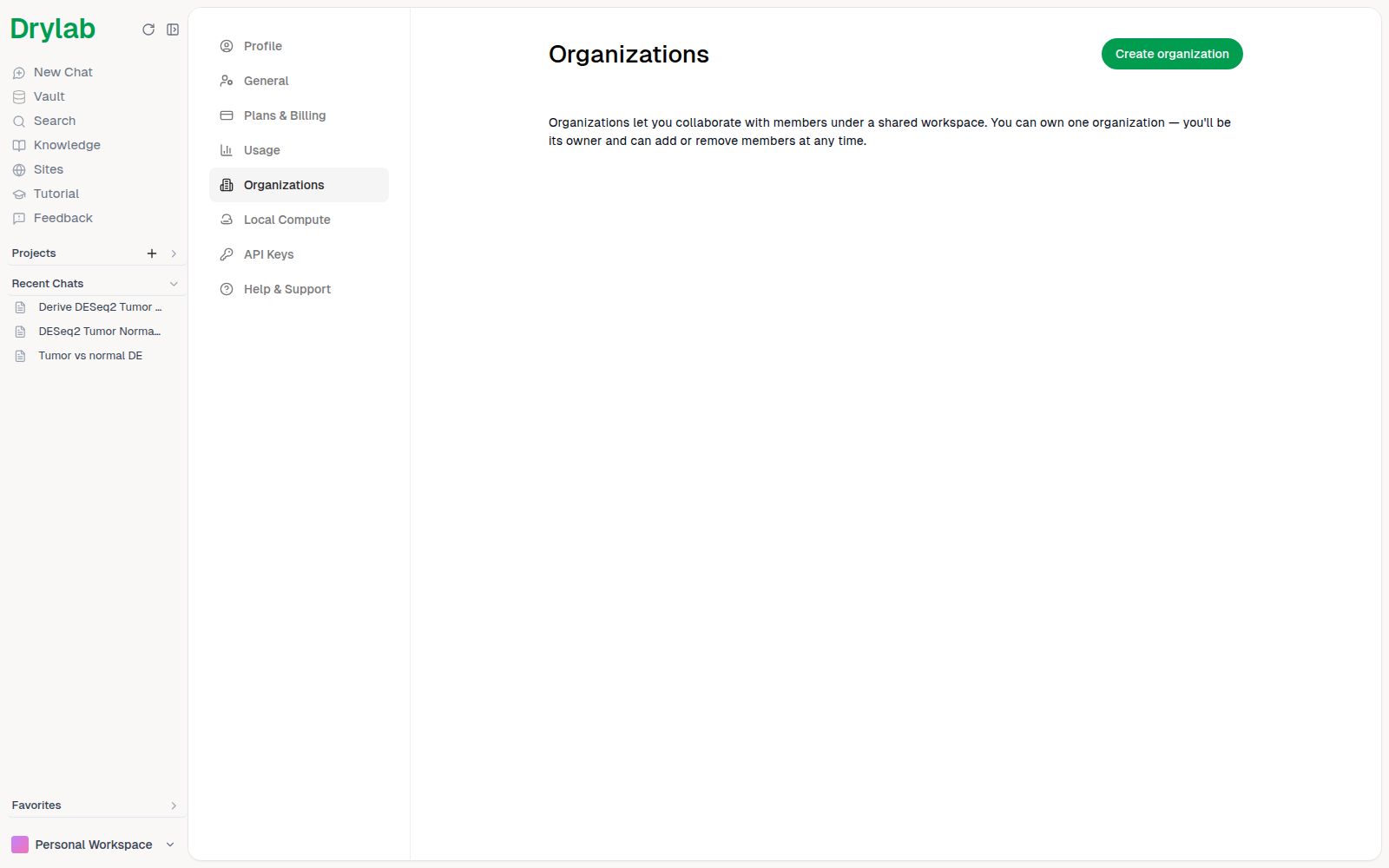Viewport: 1389px width, 868px height.
Task: Click the Plans & Billing card icon
Action: pyautogui.click(x=227, y=115)
